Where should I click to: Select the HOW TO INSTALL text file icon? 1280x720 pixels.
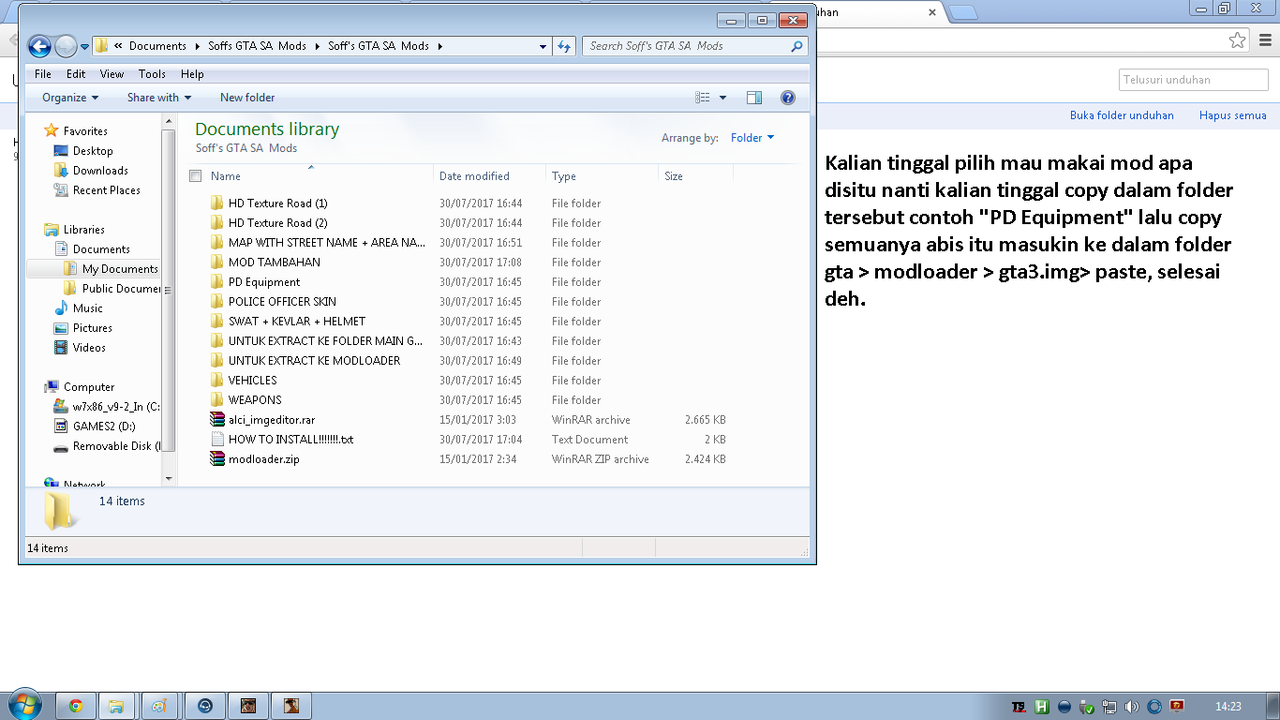point(218,440)
